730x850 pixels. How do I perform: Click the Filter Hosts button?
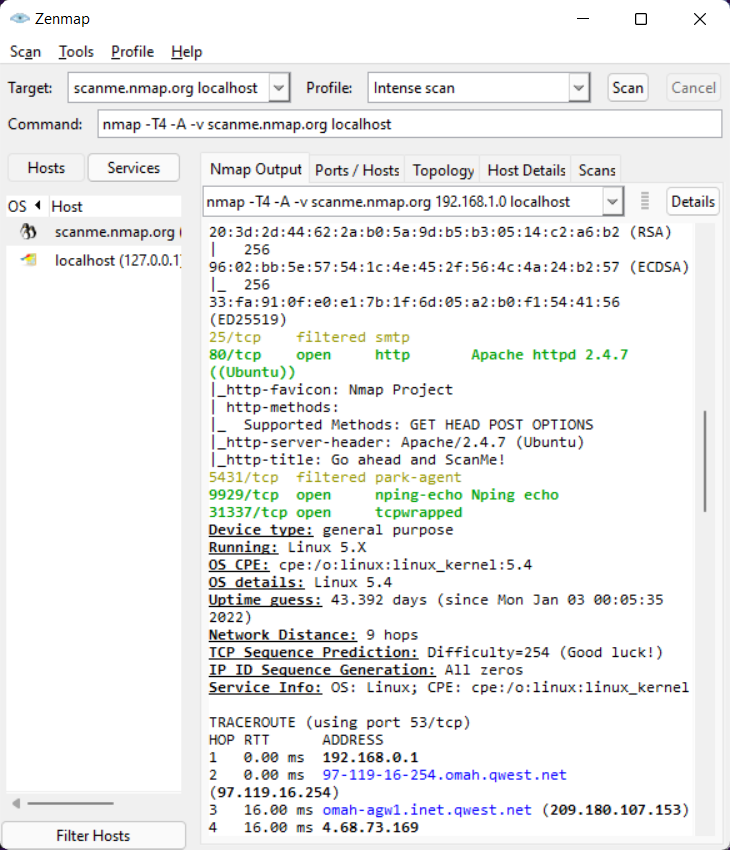click(93, 835)
